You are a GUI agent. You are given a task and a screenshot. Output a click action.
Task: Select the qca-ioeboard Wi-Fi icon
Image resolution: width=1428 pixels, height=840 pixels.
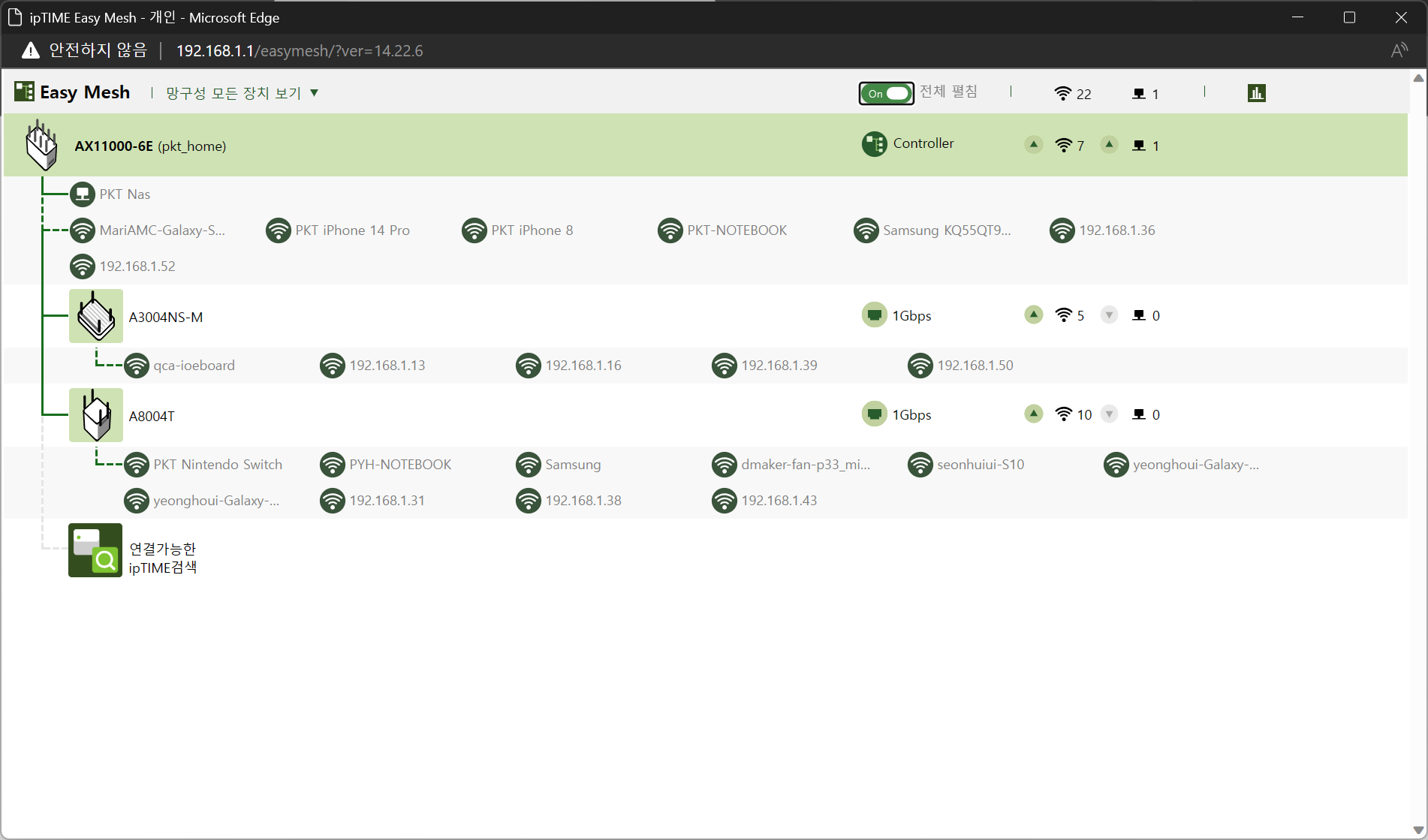(137, 366)
